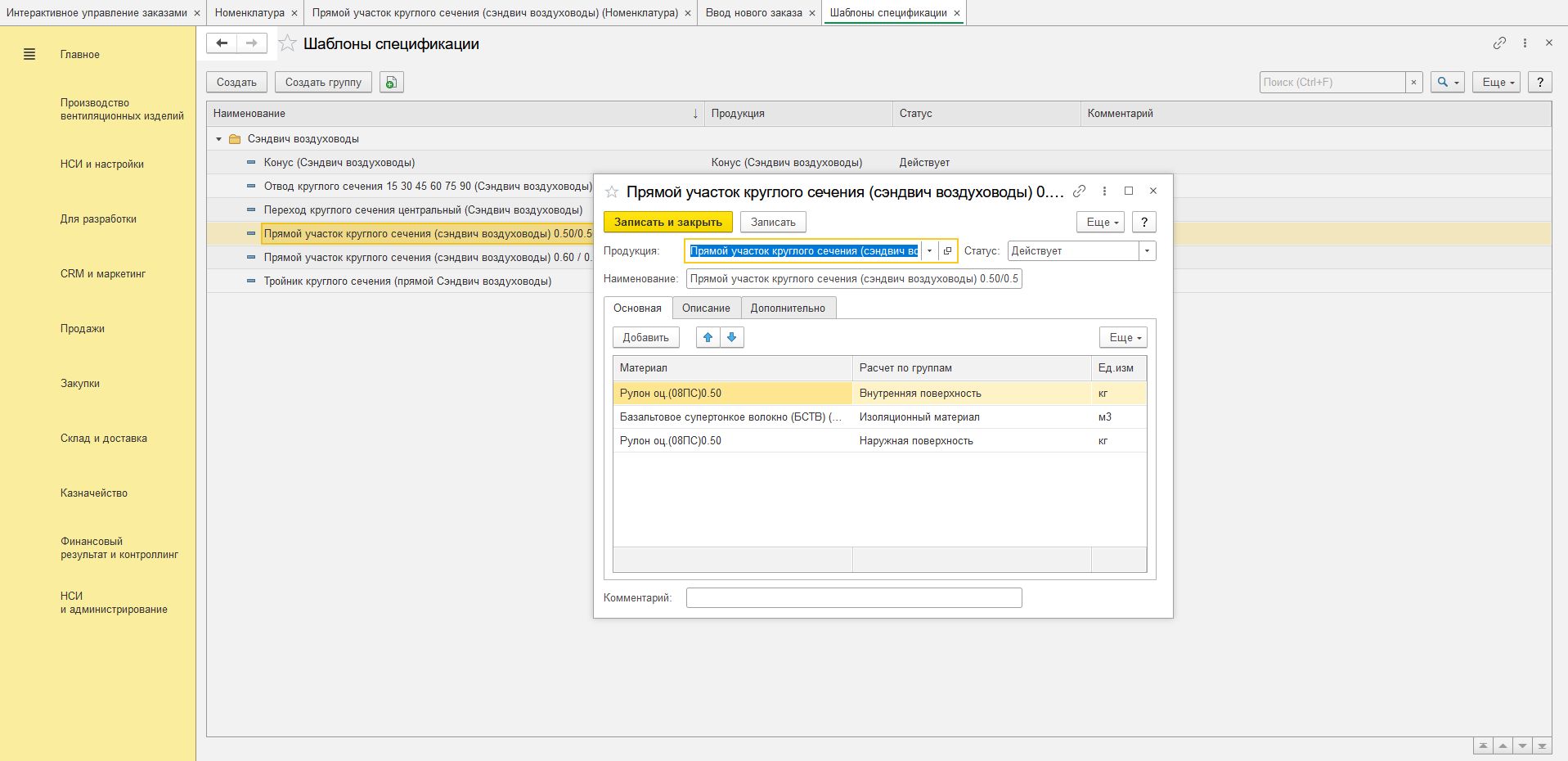Click the hamburger menu icon in sidebar
The height and width of the screenshot is (761, 1568).
29,55
